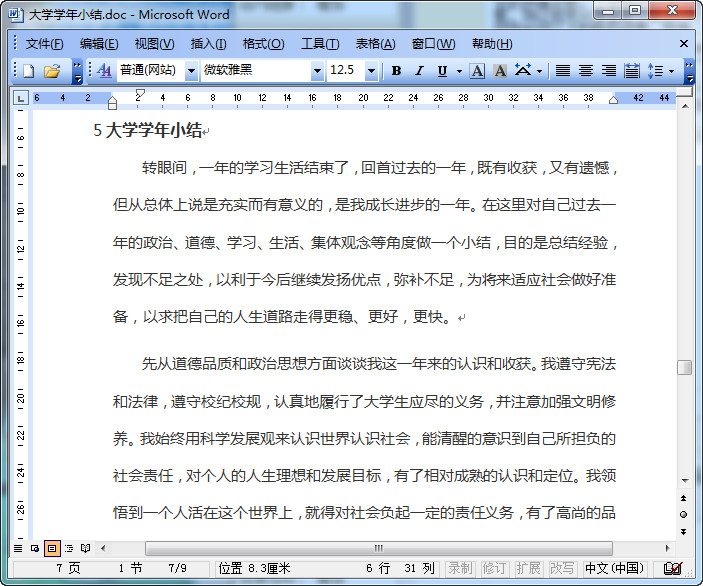The height and width of the screenshot is (586, 703).
Task: Toggle 扩展 extend selection mode
Action: (528, 568)
